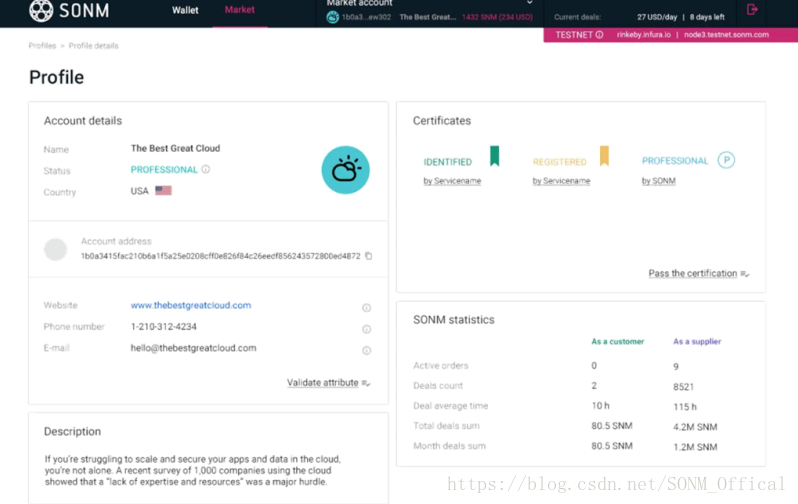Switch to the Market tab

(x=240, y=10)
